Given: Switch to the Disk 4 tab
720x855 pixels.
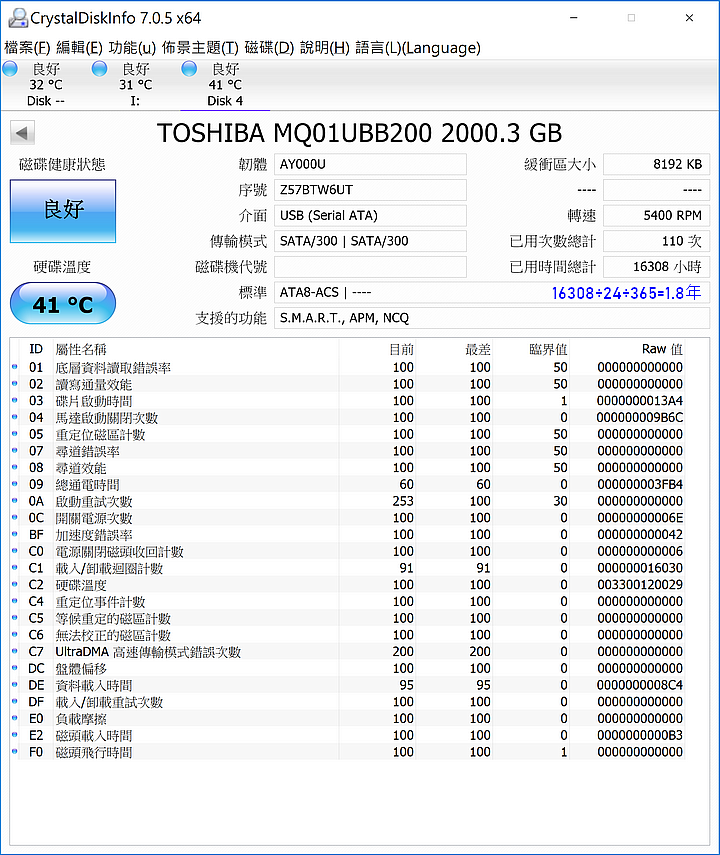Looking at the screenshot, I should (225, 85).
